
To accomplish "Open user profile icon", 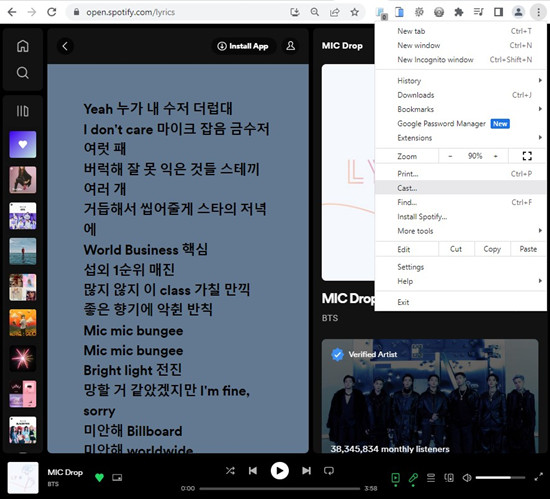I will pyautogui.click(x=290, y=46).
